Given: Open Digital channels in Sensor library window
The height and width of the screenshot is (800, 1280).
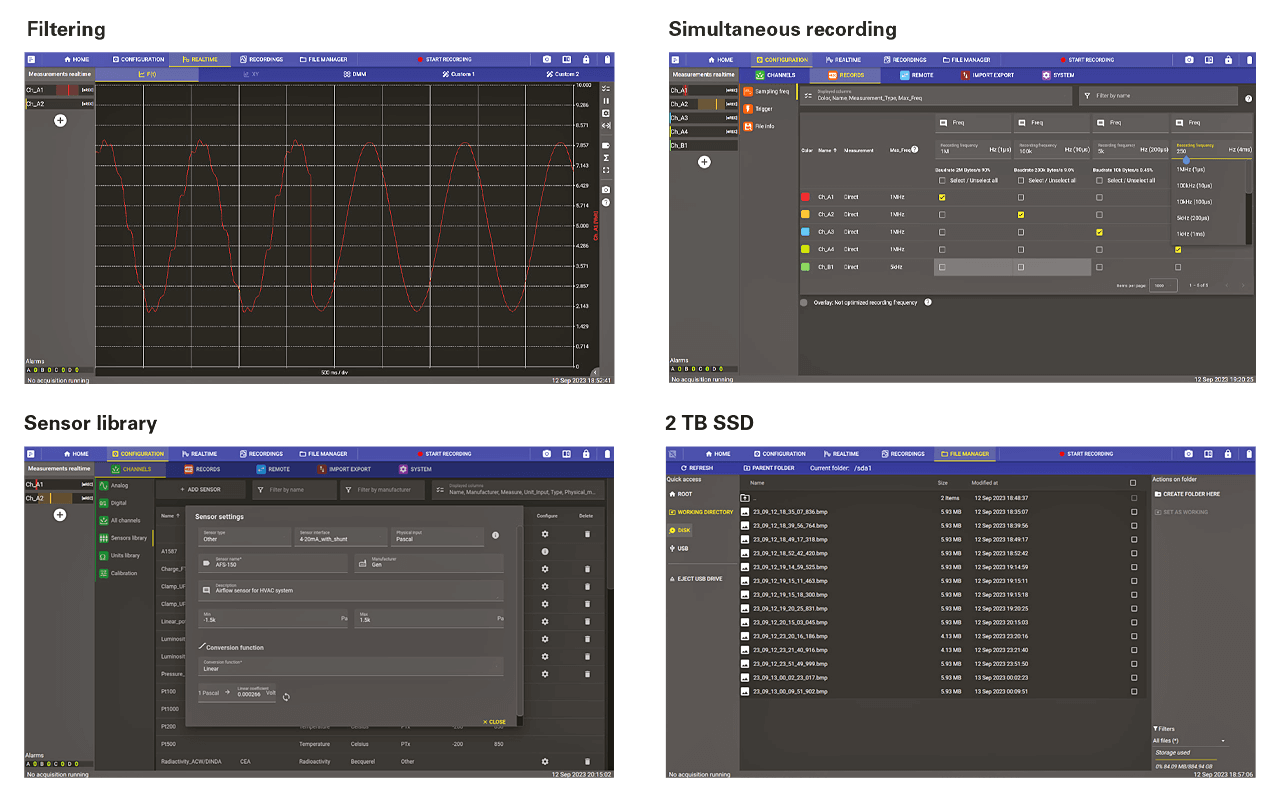Looking at the screenshot, I should tap(113, 503).
